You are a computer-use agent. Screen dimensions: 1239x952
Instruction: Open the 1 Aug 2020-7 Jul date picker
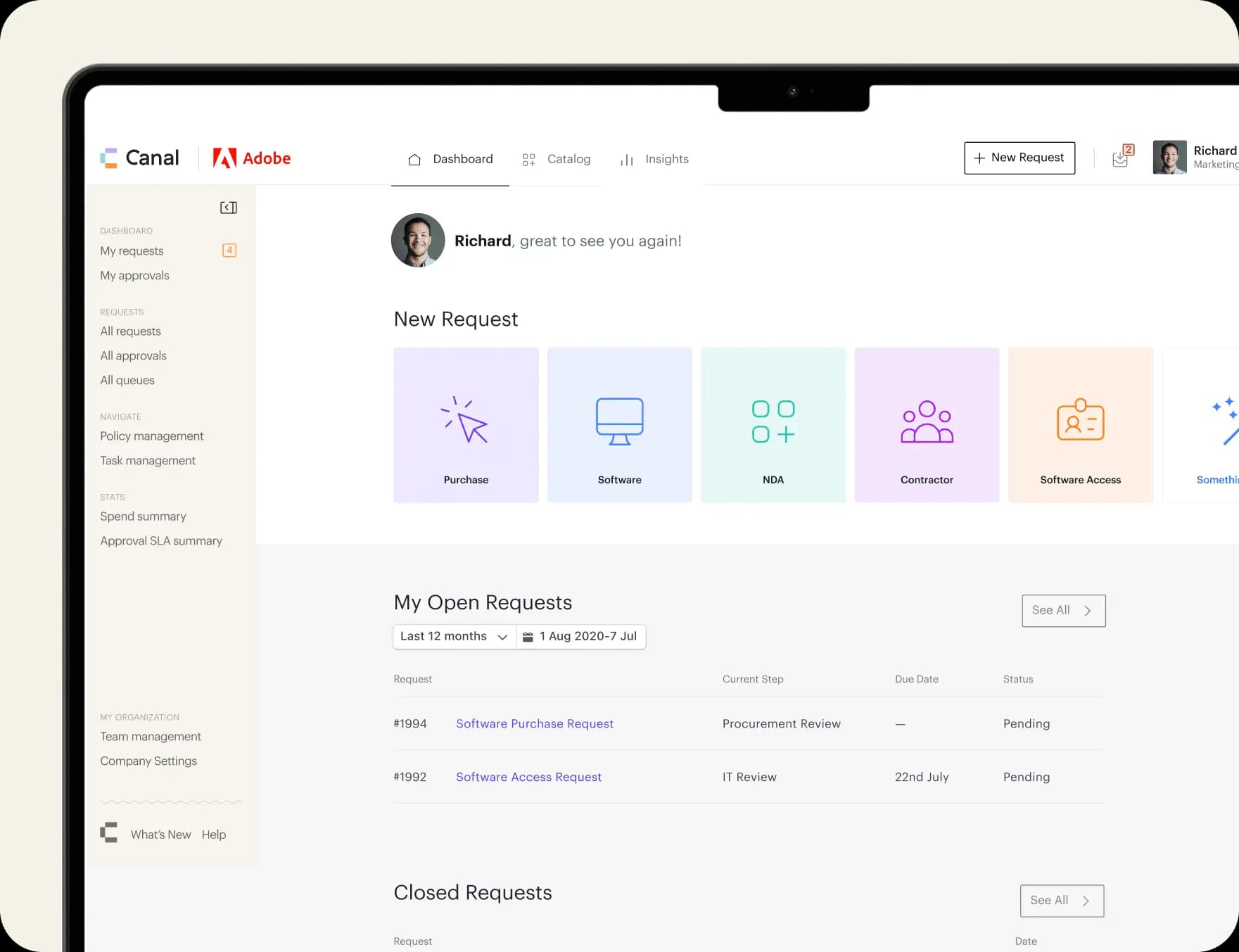click(581, 637)
